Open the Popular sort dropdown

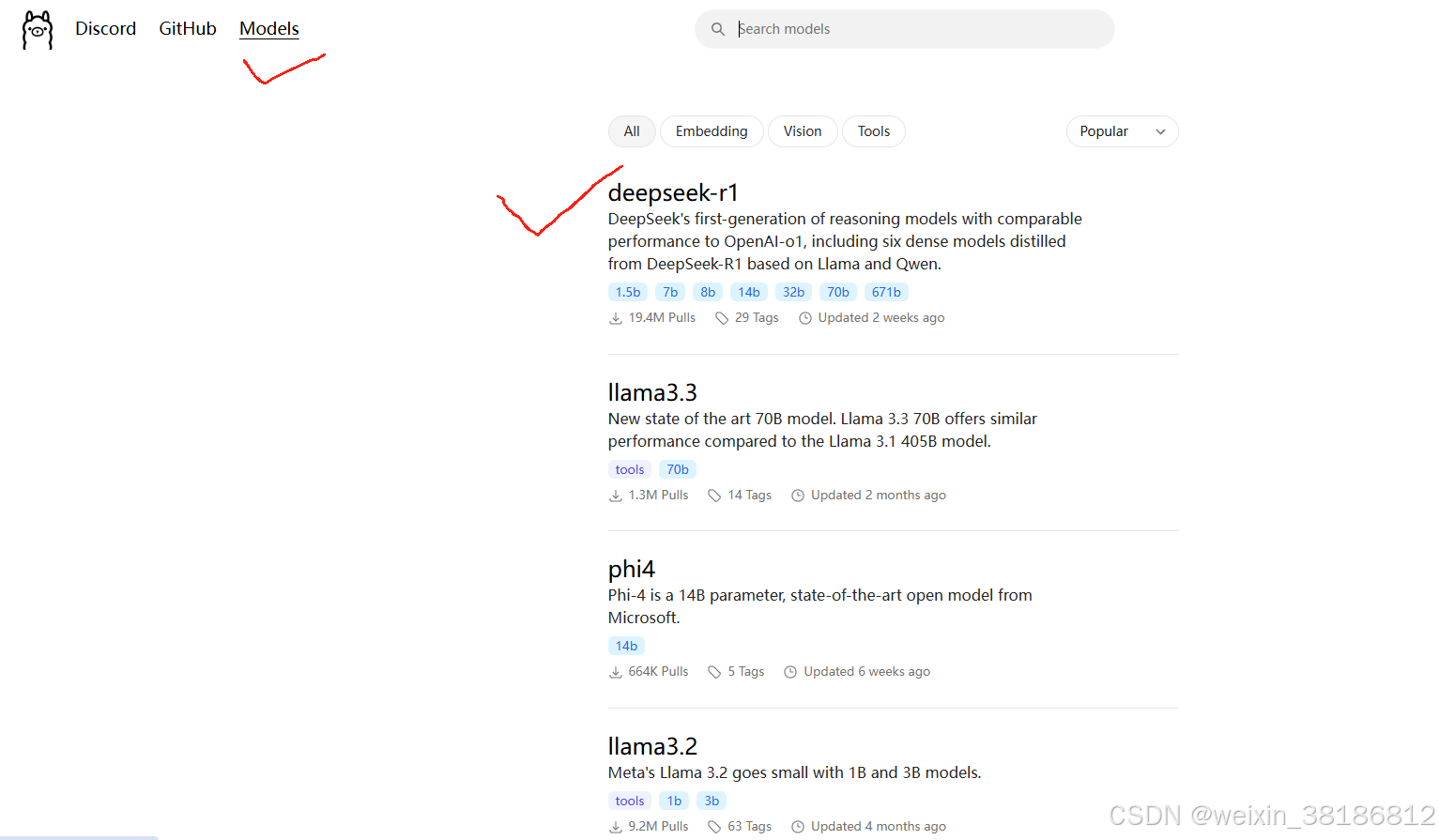pyautogui.click(x=1122, y=131)
